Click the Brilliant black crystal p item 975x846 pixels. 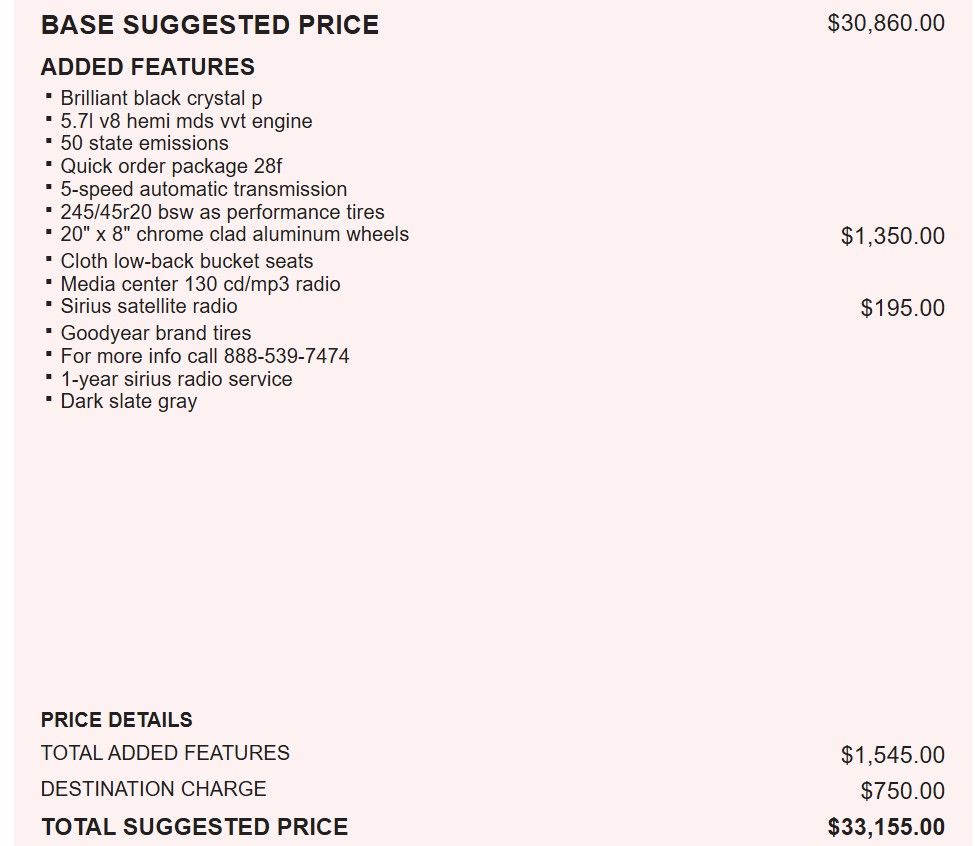click(161, 99)
